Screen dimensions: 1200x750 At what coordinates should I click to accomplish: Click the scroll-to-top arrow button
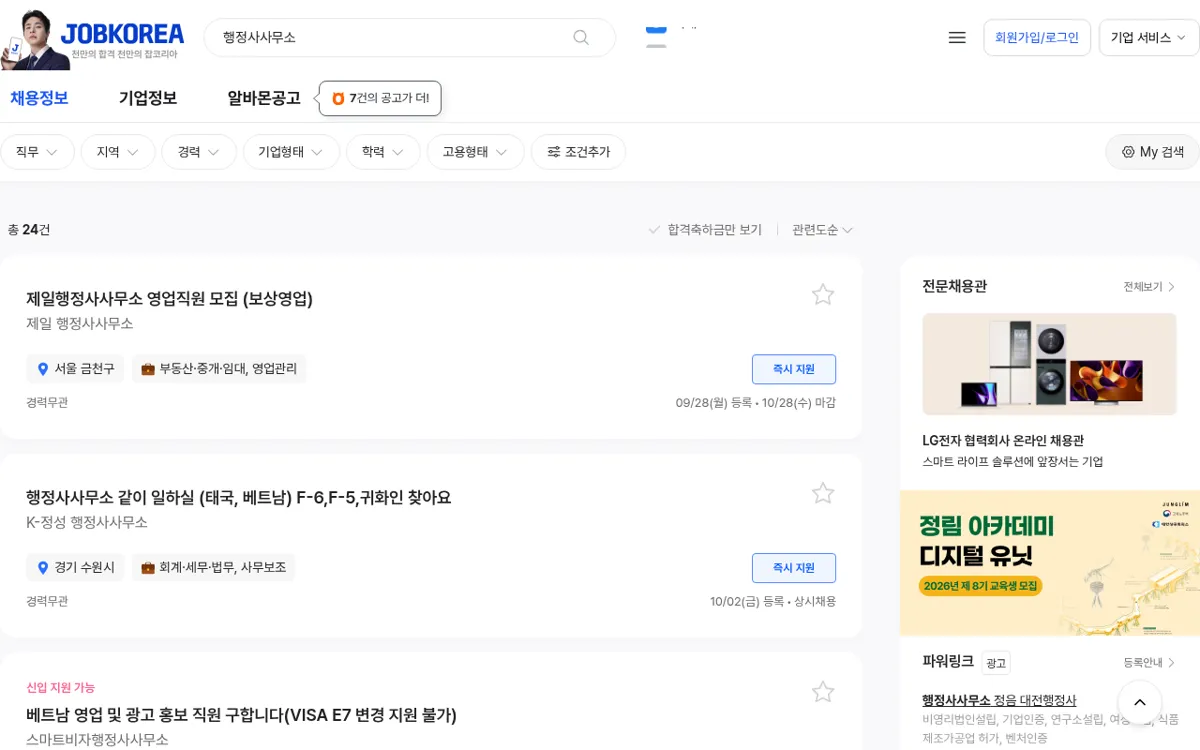click(1140, 703)
